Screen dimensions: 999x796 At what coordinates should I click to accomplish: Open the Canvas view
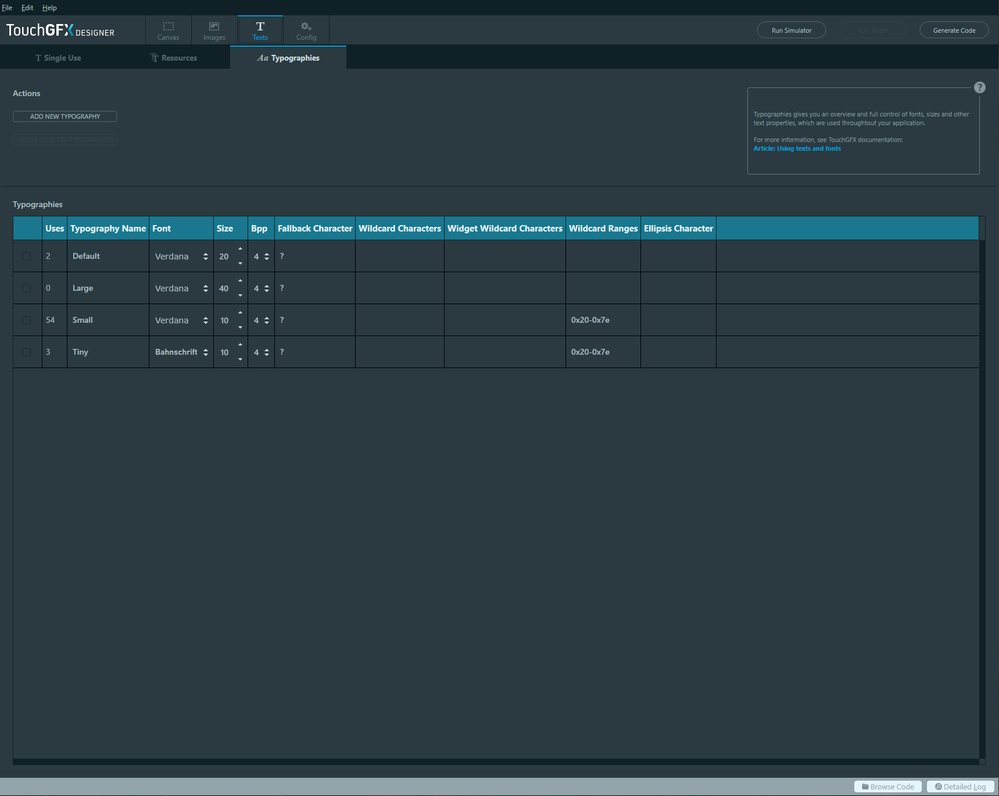pyautogui.click(x=168, y=30)
